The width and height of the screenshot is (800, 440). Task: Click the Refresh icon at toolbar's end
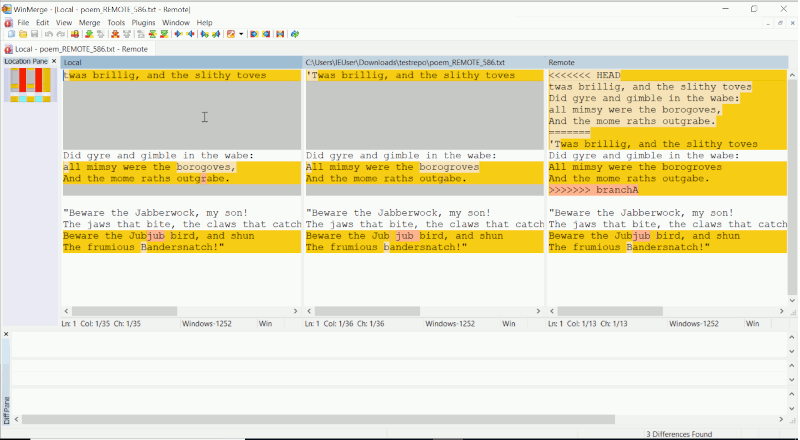coord(295,34)
